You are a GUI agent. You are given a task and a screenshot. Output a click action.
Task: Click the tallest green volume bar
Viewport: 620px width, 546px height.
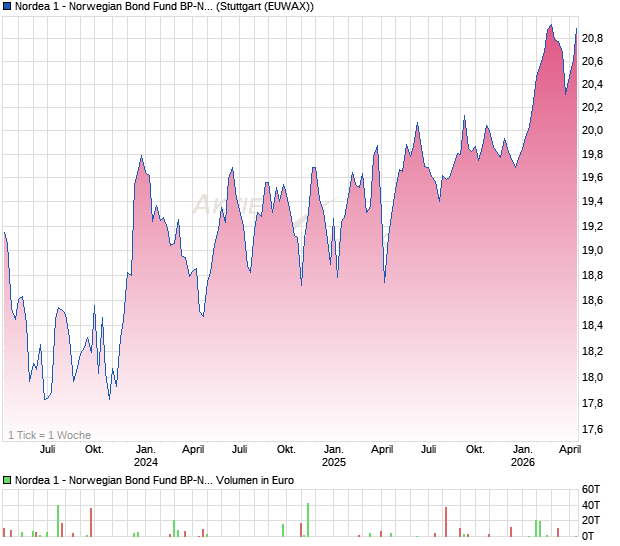pyautogui.click(x=308, y=520)
